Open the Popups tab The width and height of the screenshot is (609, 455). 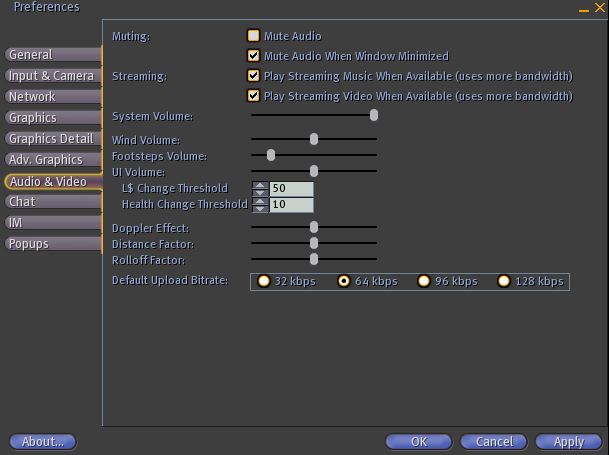point(52,244)
